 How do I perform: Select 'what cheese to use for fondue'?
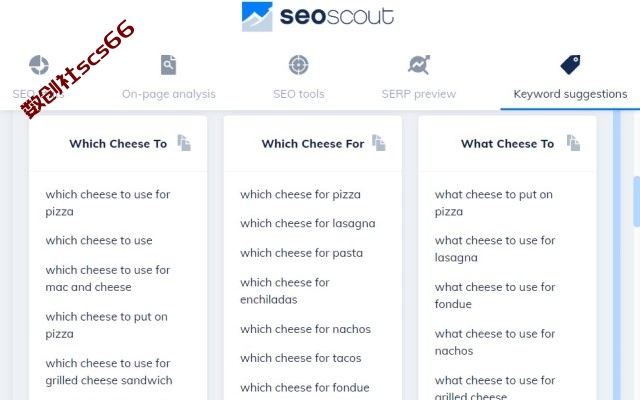(495, 296)
